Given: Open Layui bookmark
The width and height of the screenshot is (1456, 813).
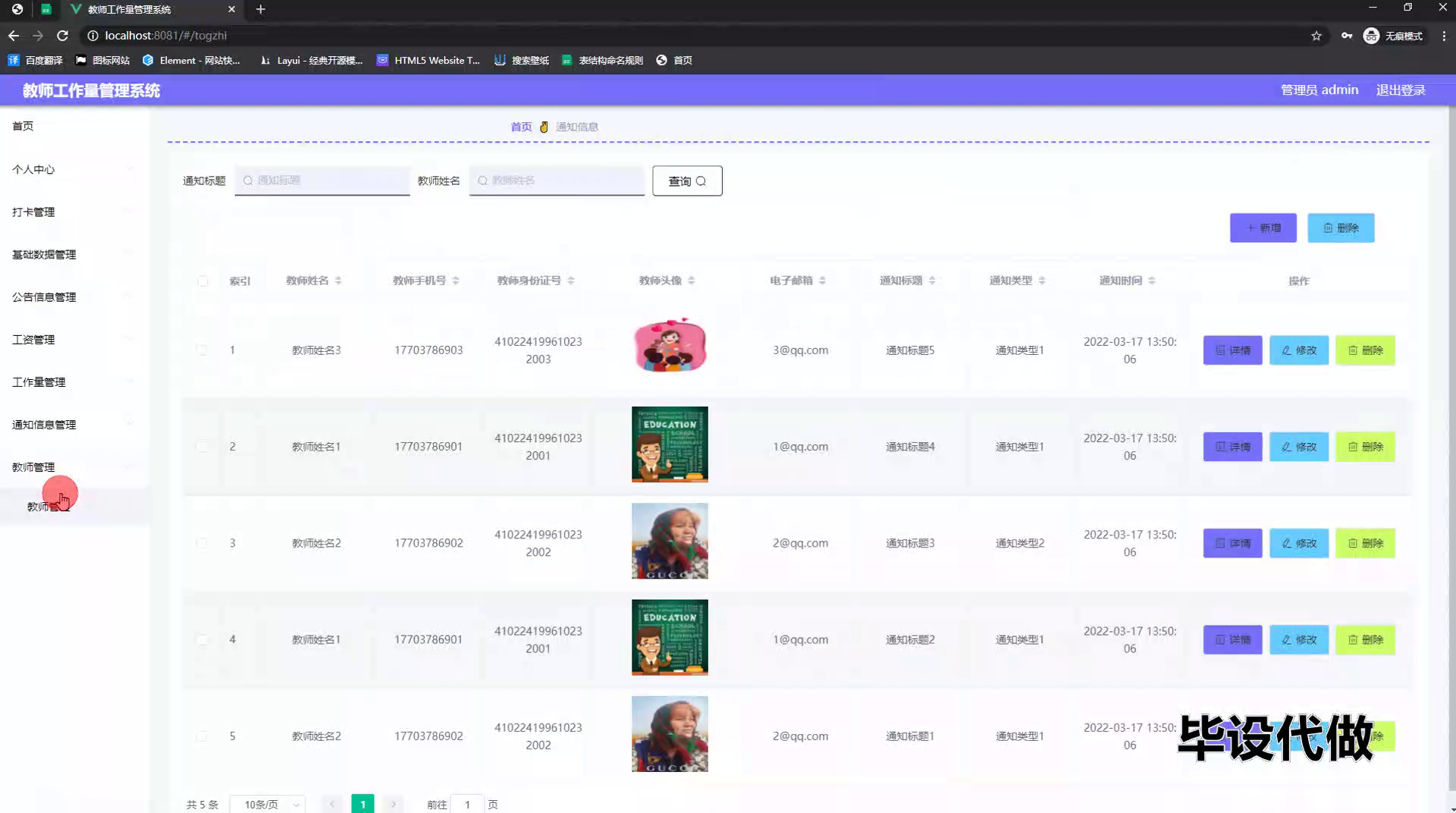Looking at the screenshot, I should [311, 60].
